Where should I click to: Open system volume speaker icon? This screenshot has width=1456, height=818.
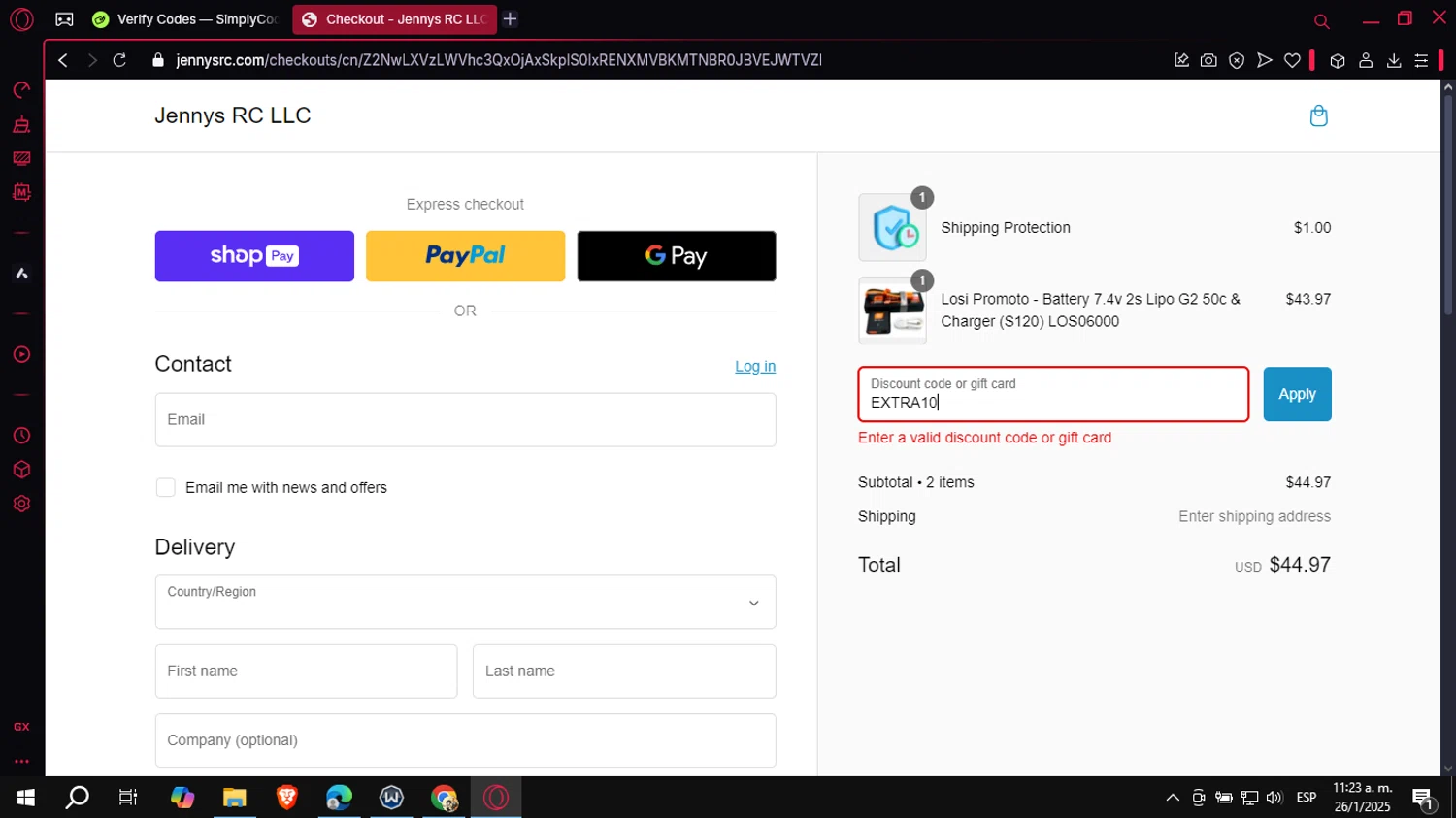coord(1274,798)
